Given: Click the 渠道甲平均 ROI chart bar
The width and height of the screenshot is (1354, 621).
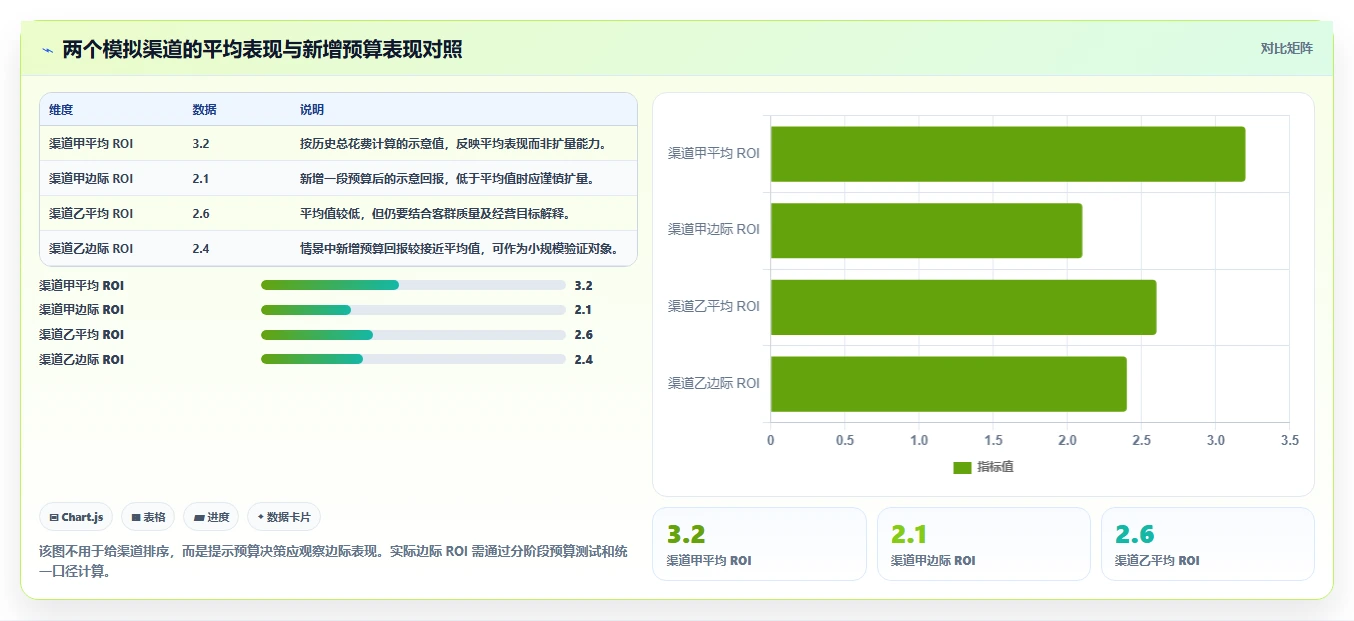Looking at the screenshot, I should point(1008,154).
